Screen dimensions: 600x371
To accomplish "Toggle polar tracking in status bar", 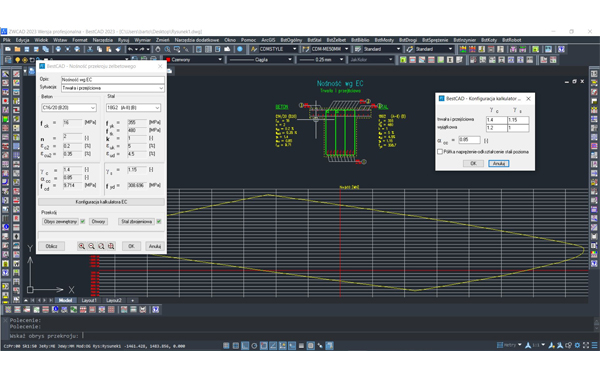I will tap(254, 346).
